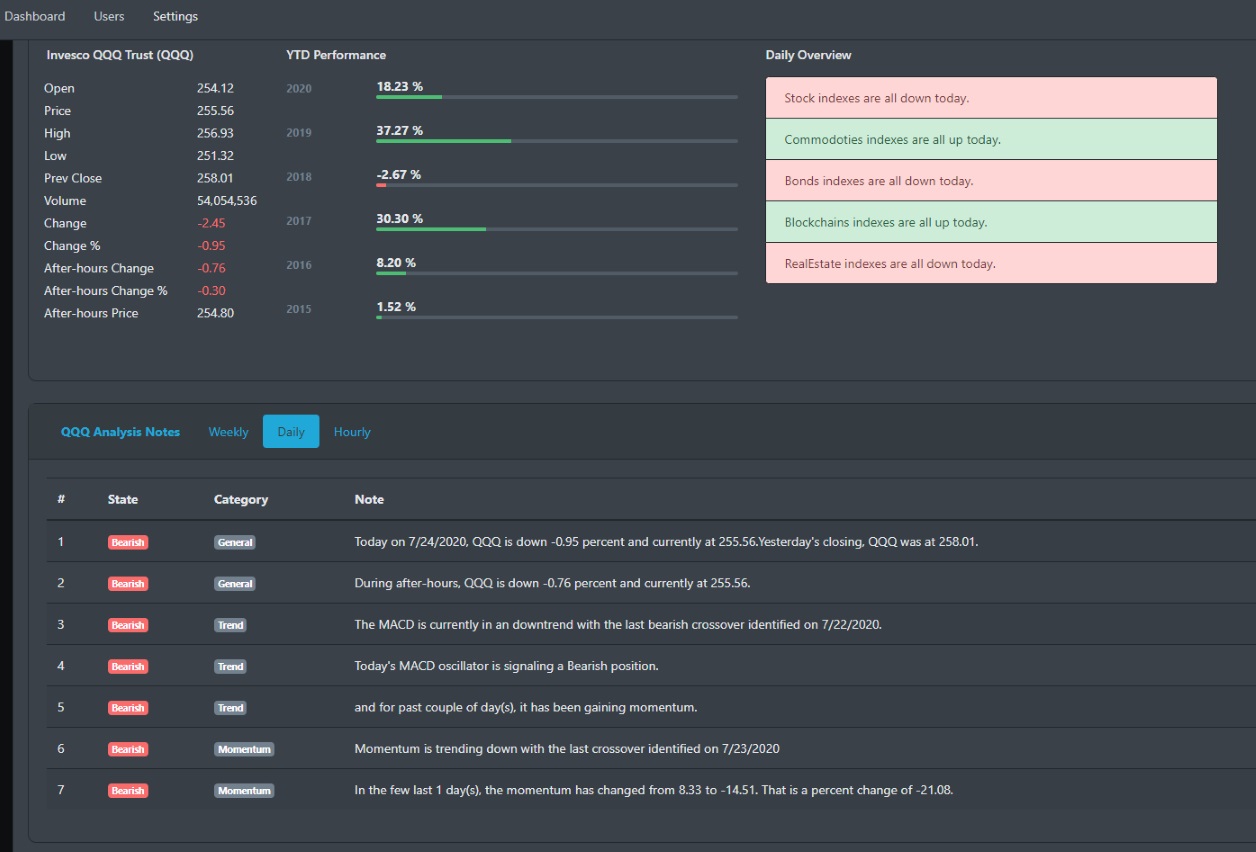Click the Blockchains indexes up alert
The width and height of the screenshot is (1256, 852).
tap(991, 222)
